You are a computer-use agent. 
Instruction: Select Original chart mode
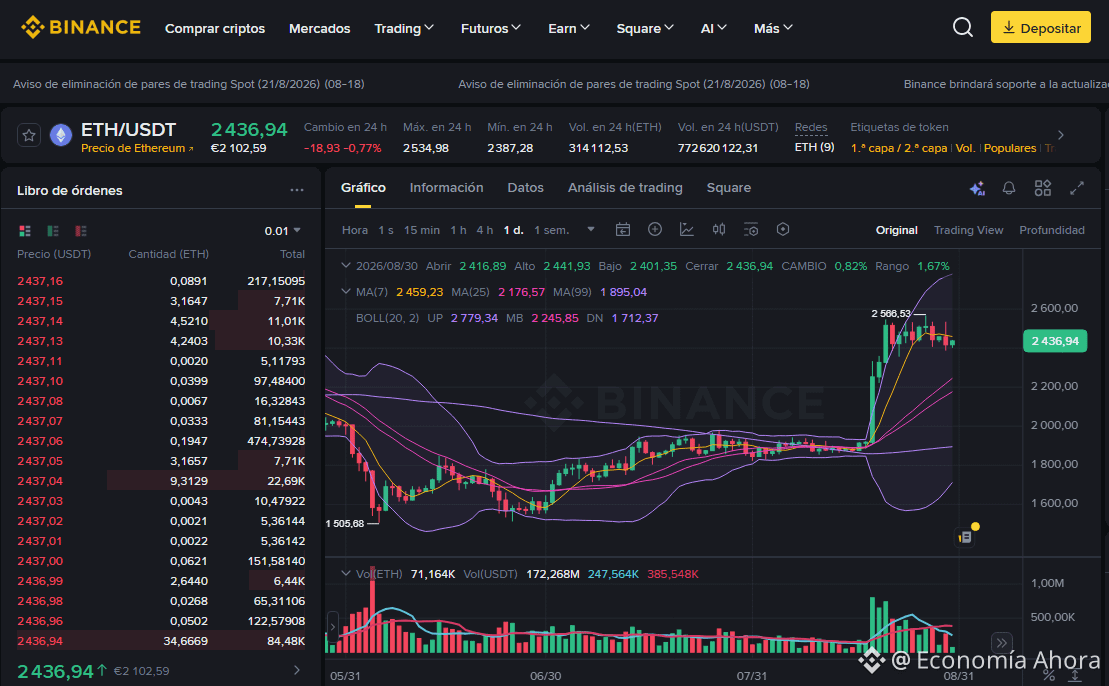point(896,230)
